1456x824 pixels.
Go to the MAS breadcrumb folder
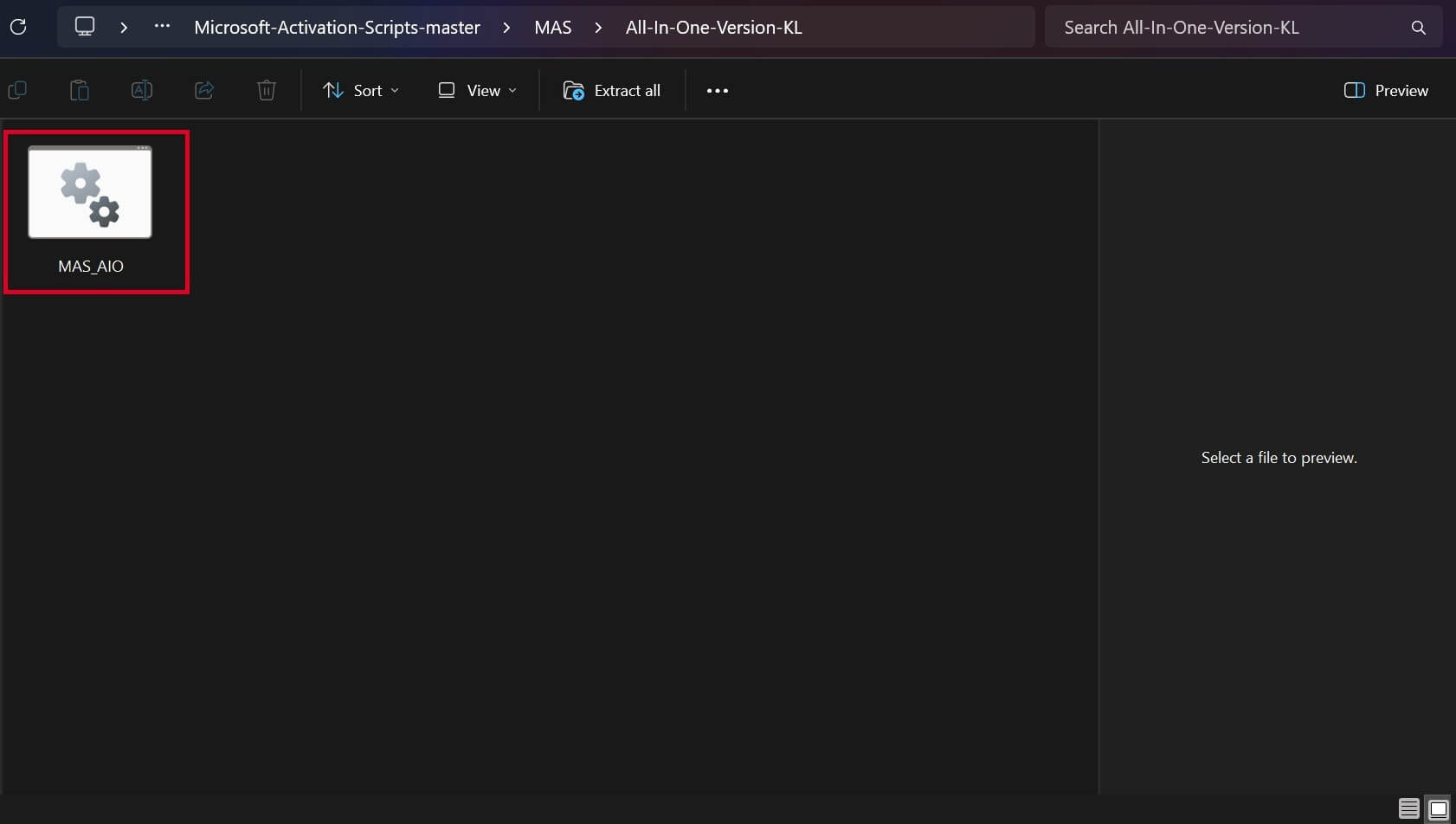pyautogui.click(x=552, y=27)
